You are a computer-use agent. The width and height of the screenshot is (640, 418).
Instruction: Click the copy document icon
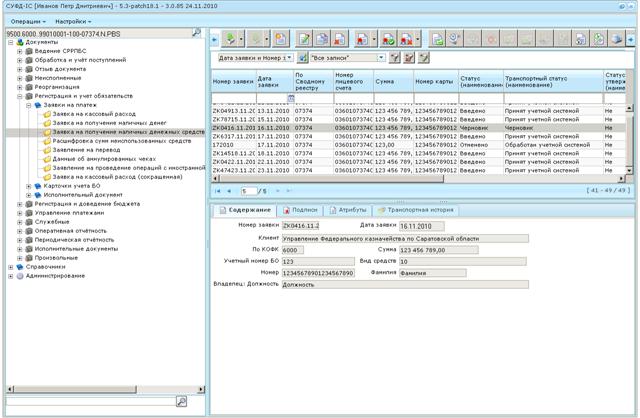(322, 39)
